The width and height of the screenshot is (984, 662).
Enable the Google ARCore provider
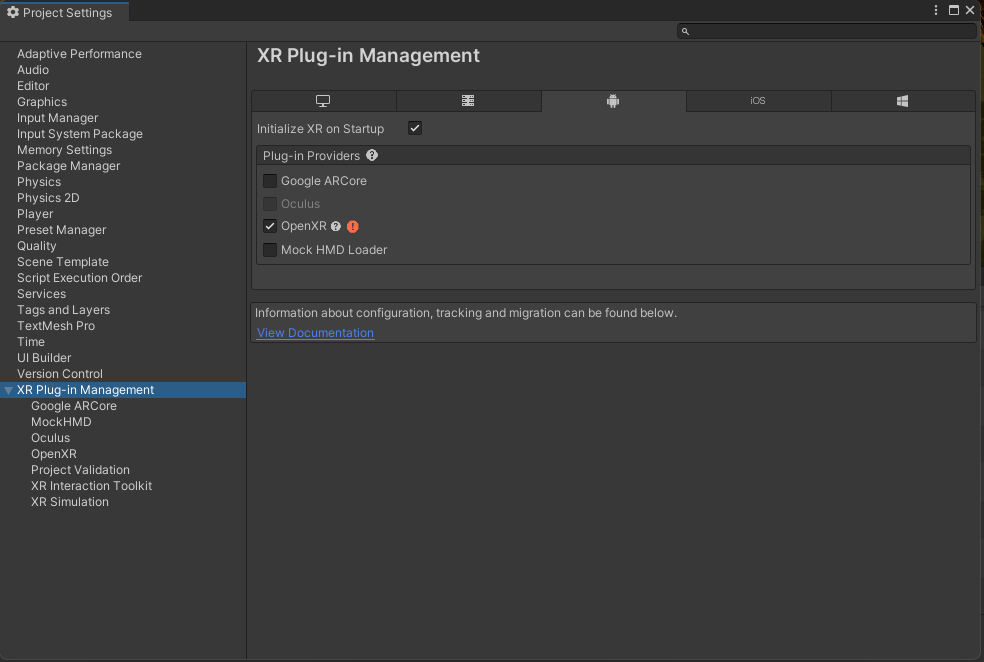tap(269, 180)
